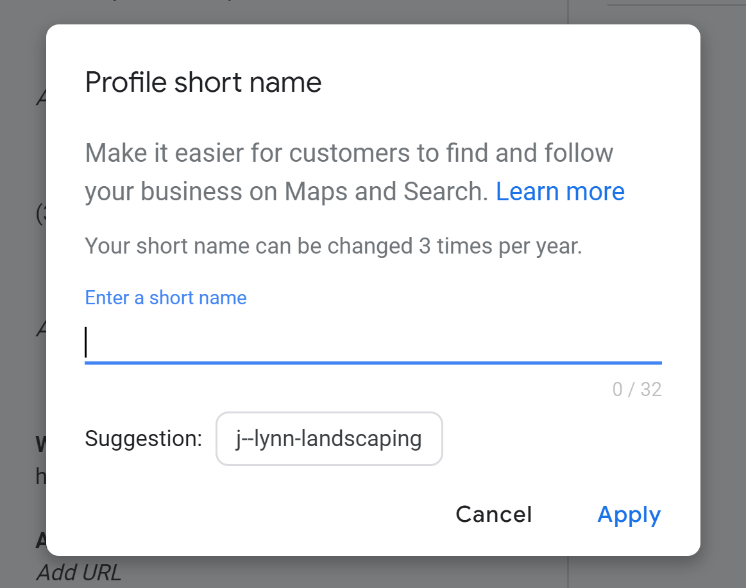
Task: Click the empty dialog space left of Cancel
Action: pos(250,515)
